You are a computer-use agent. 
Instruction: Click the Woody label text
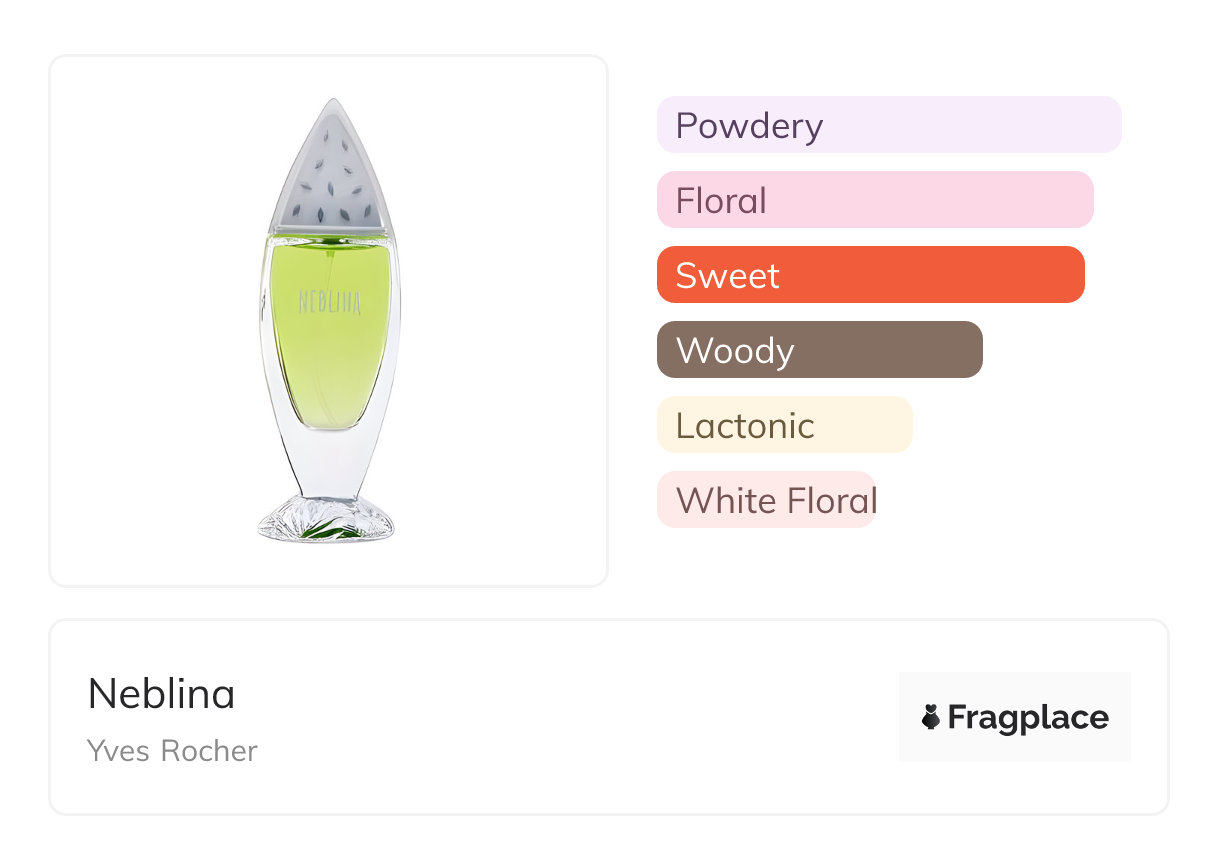click(735, 350)
